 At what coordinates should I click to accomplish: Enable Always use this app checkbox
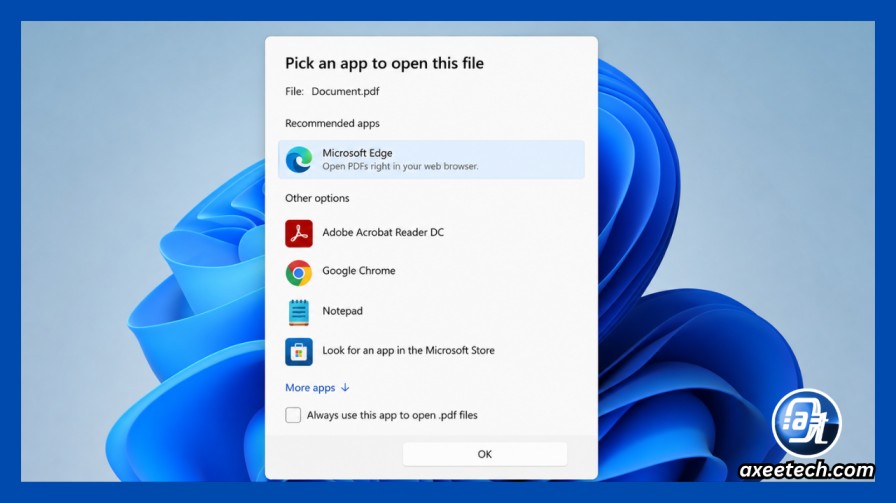coord(293,415)
